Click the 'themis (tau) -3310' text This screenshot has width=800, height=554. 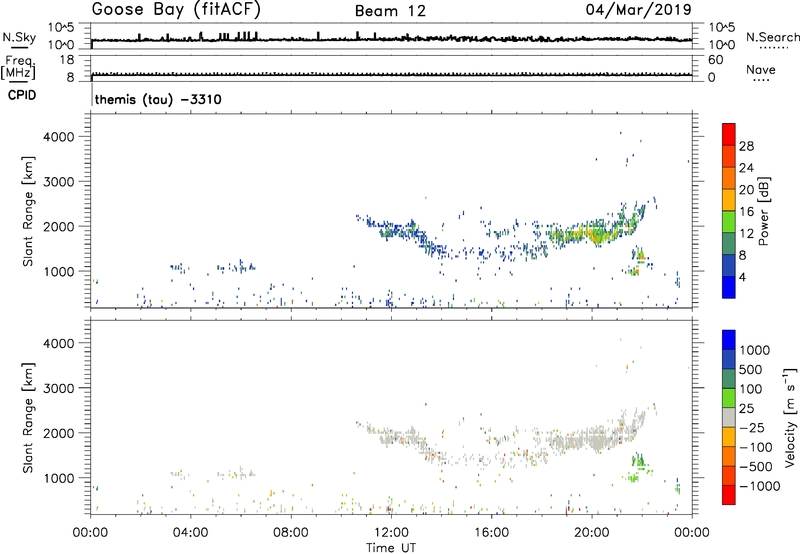158,99
